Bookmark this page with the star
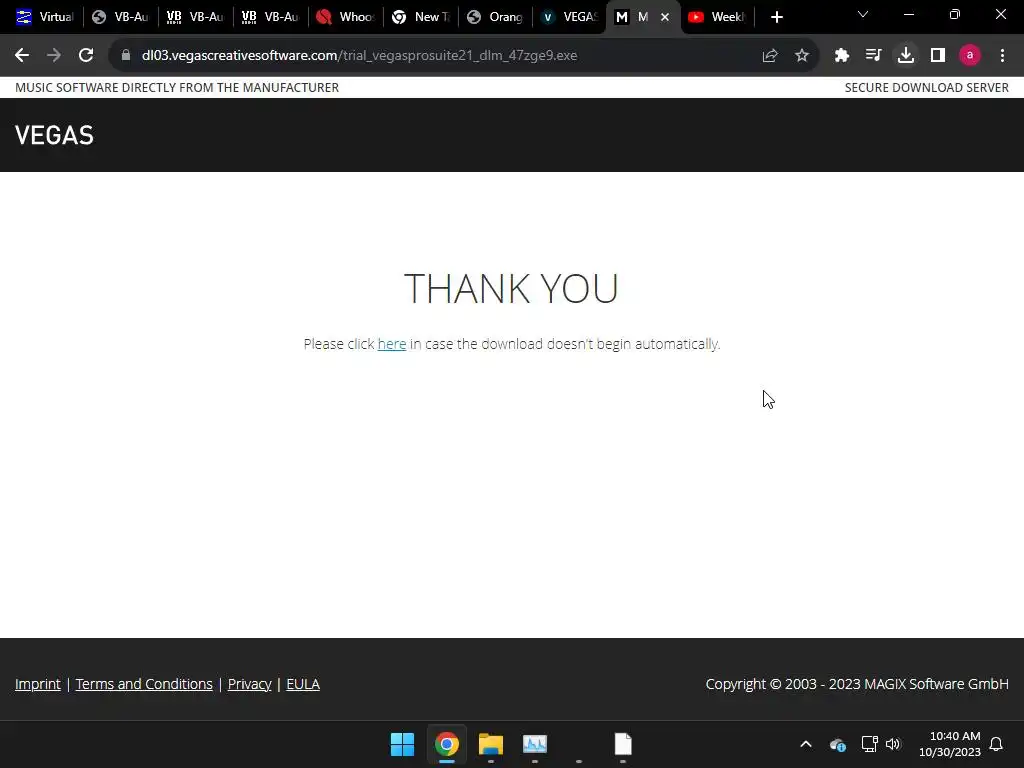This screenshot has height=768, width=1024. (x=802, y=56)
